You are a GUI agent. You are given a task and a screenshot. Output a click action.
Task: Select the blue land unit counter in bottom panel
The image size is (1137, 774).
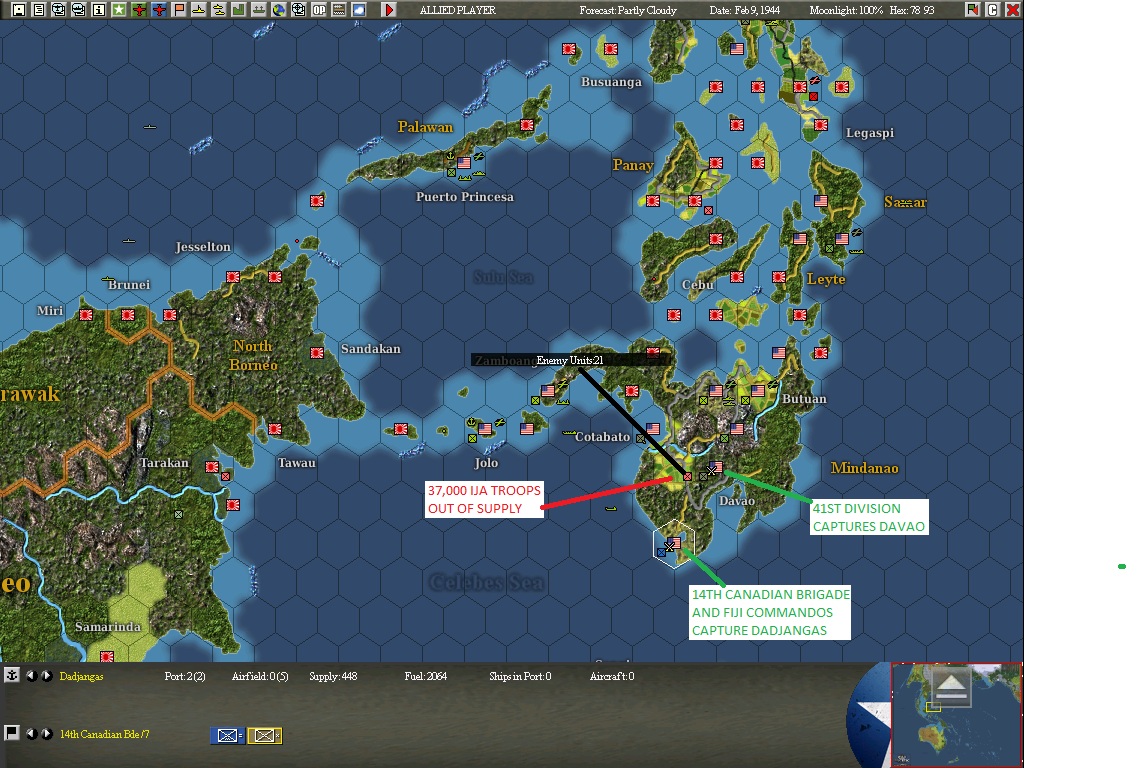[x=228, y=736]
